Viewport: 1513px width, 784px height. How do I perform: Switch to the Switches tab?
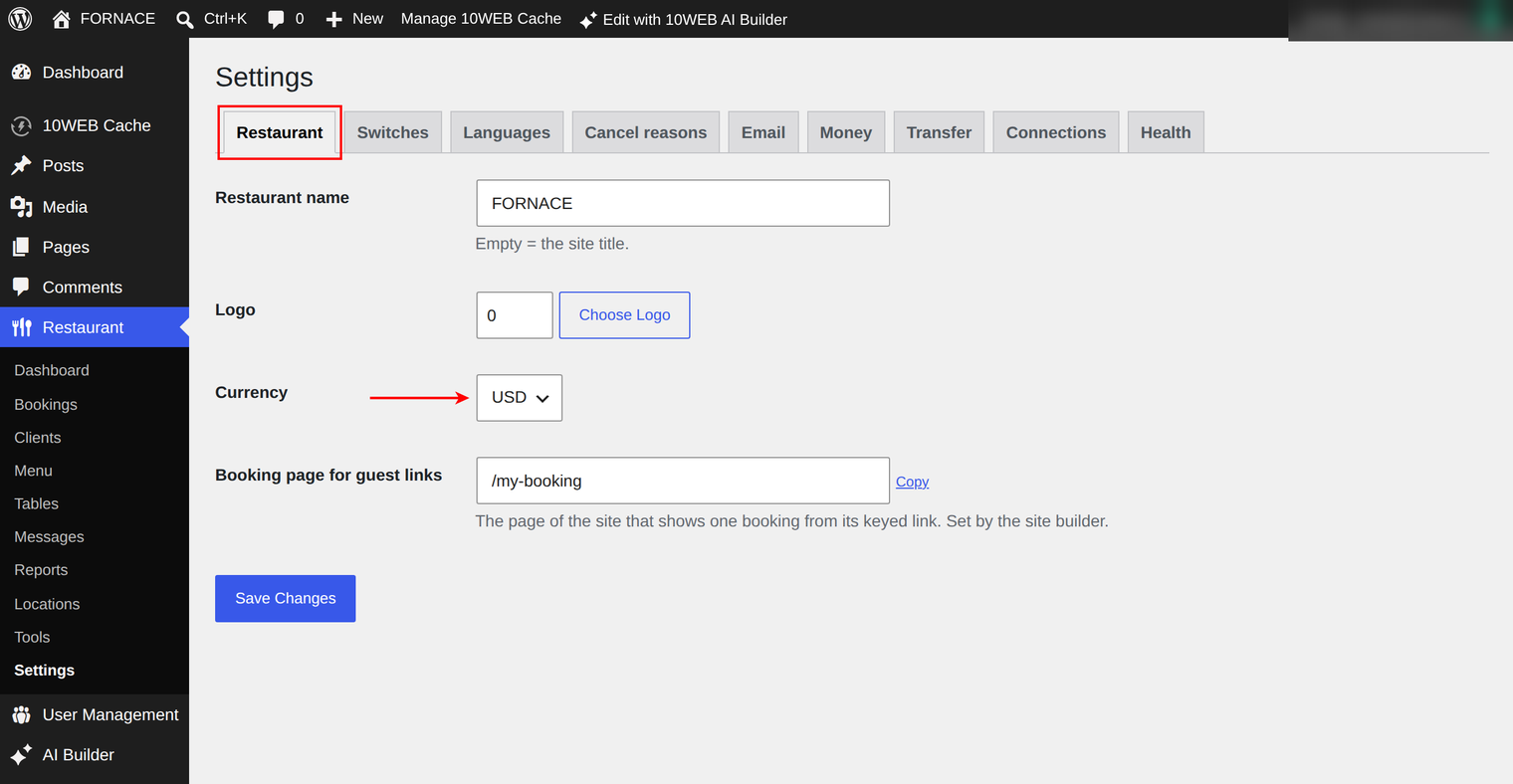coord(392,132)
